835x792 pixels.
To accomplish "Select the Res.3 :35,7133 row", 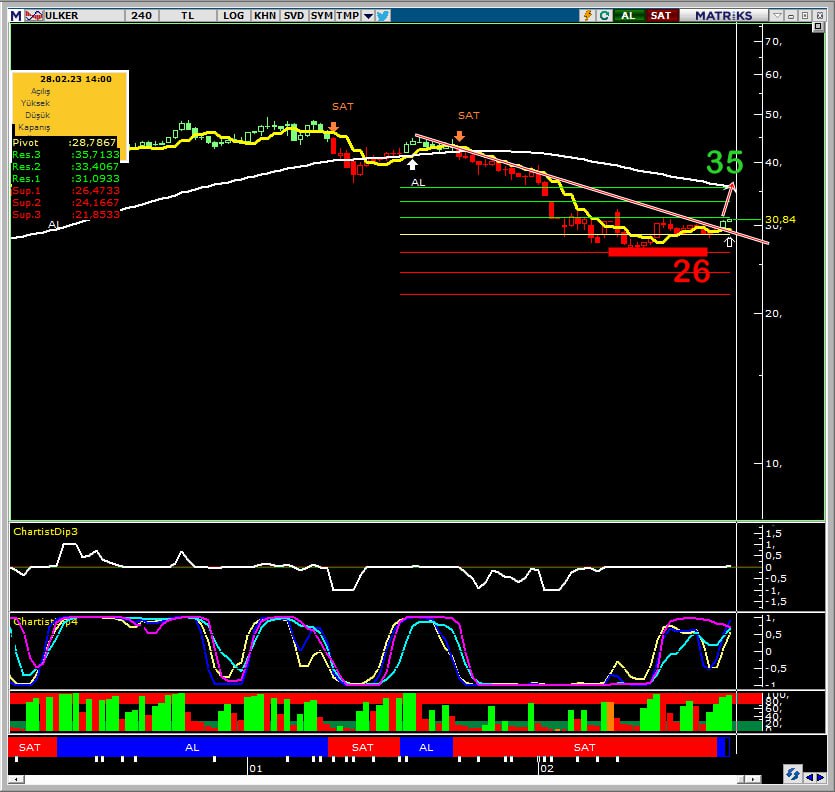I will [x=66, y=154].
